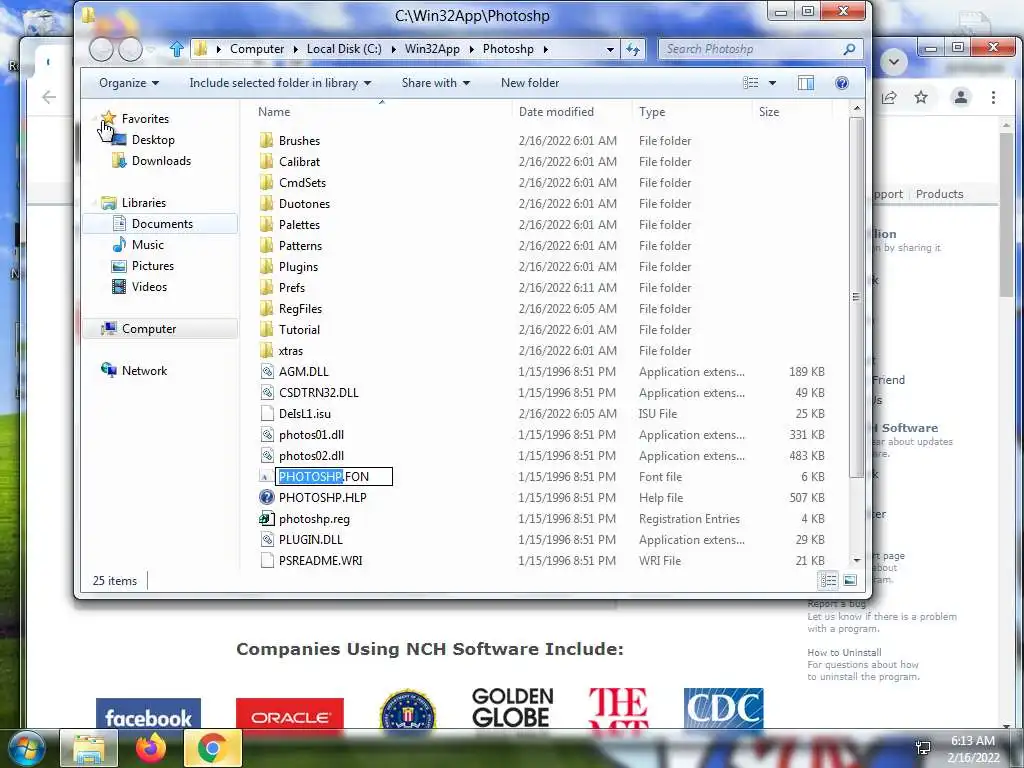
Task: Expand the address bar history dropdown
Action: click(x=610, y=49)
